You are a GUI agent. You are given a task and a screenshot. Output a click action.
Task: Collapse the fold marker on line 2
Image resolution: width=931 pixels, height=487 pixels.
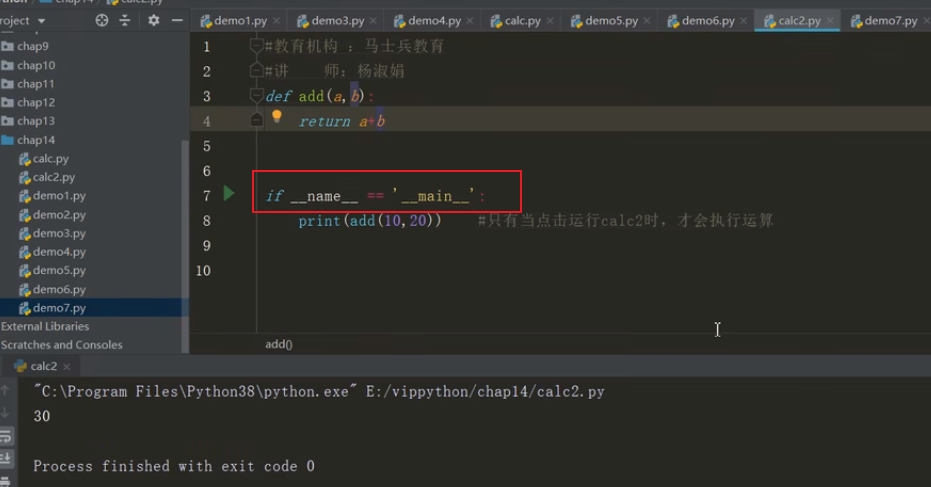256,71
